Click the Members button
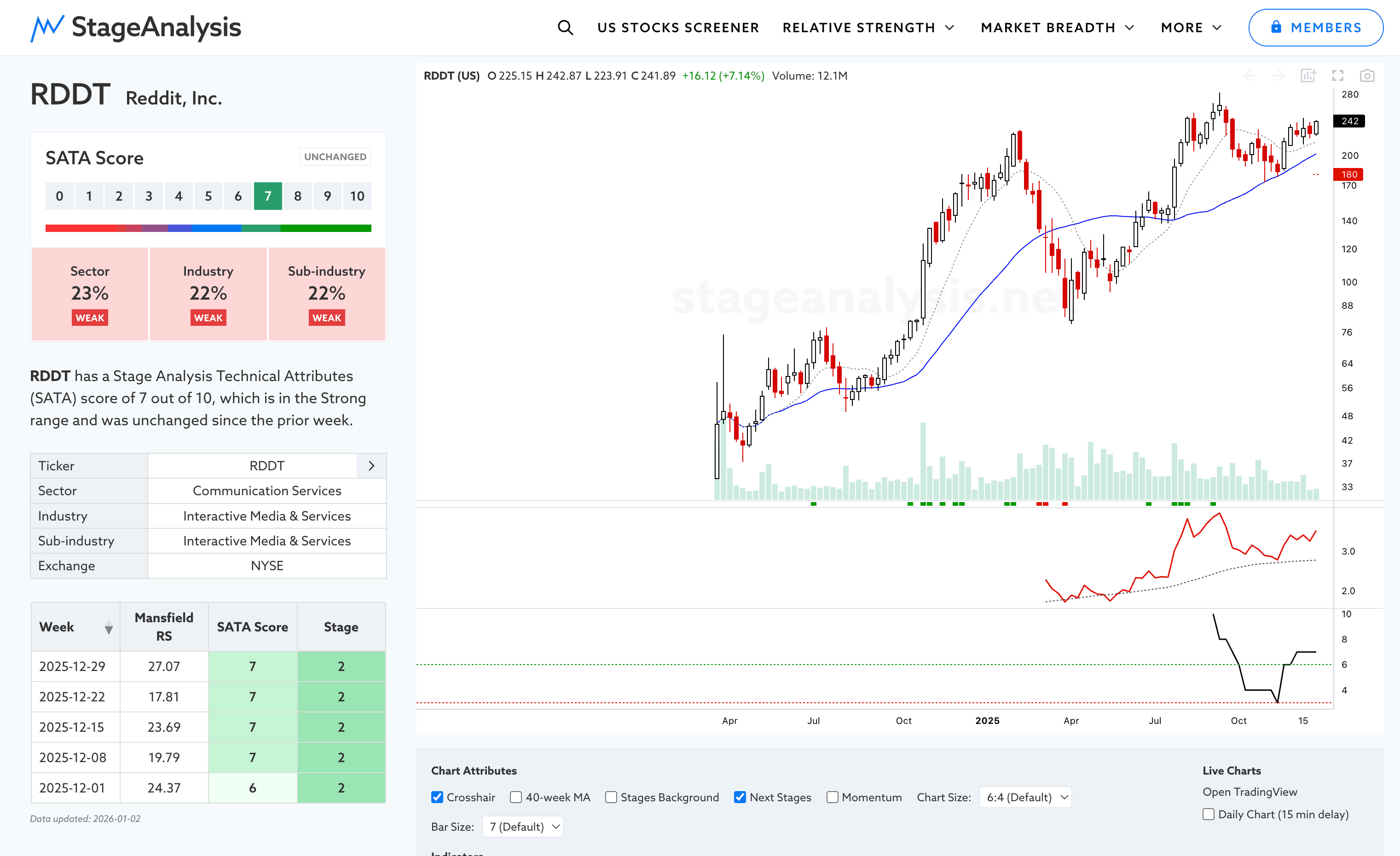The height and width of the screenshot is (856, 1400). tap(1315, 27)
